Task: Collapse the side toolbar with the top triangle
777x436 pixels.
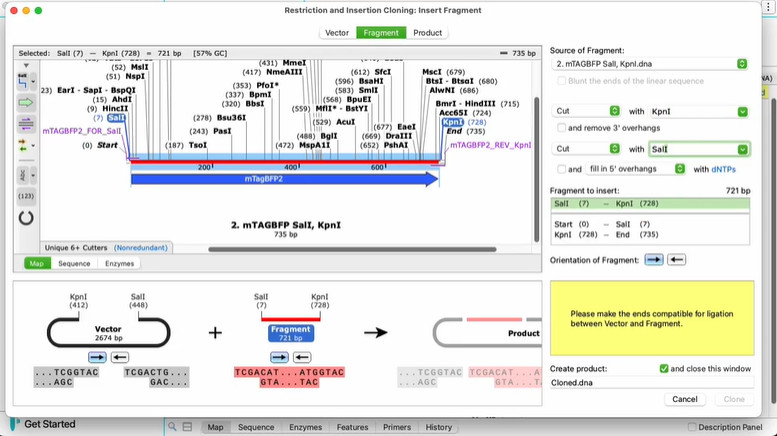Action: coord(26,65)
